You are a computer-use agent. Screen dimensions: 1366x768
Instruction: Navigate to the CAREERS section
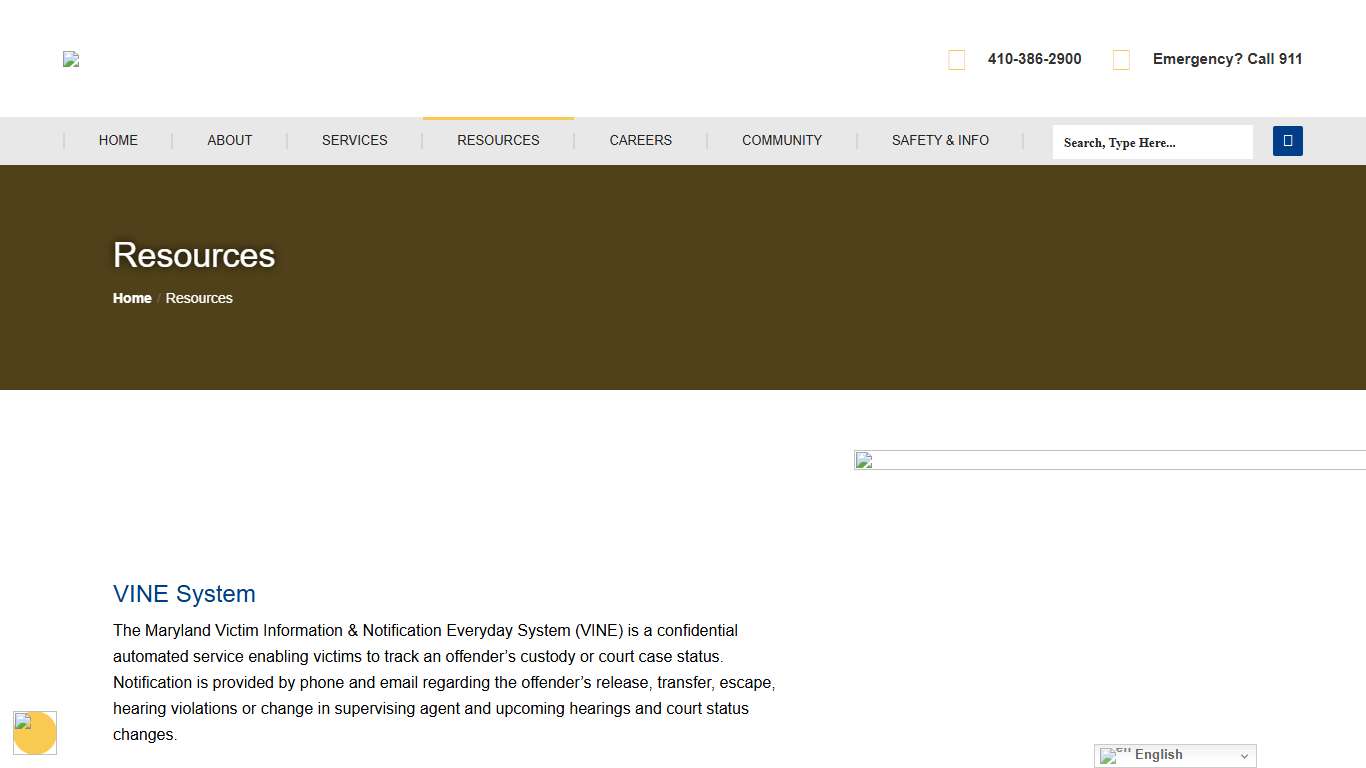pos(640,140)
